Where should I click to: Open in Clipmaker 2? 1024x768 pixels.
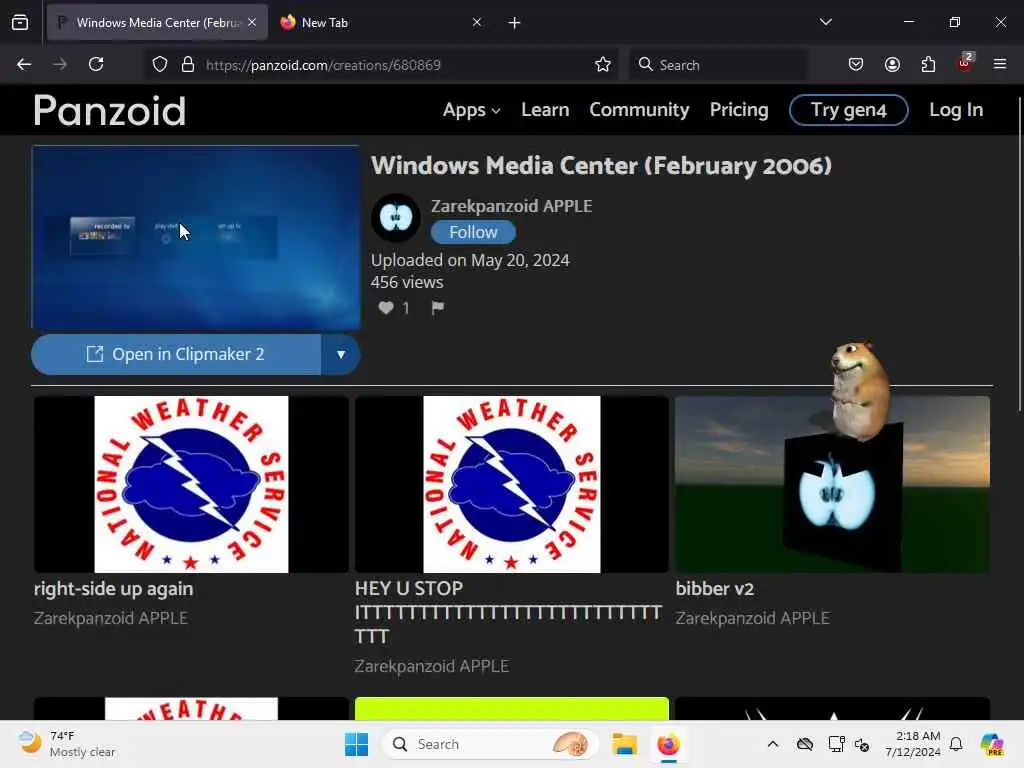pyautogui.click(x=176, y=355)
